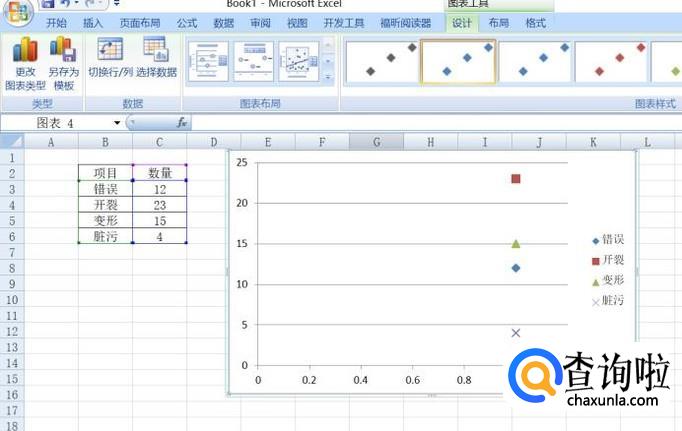
Task: Select cell with value 12
Action: tap(160, 189)
